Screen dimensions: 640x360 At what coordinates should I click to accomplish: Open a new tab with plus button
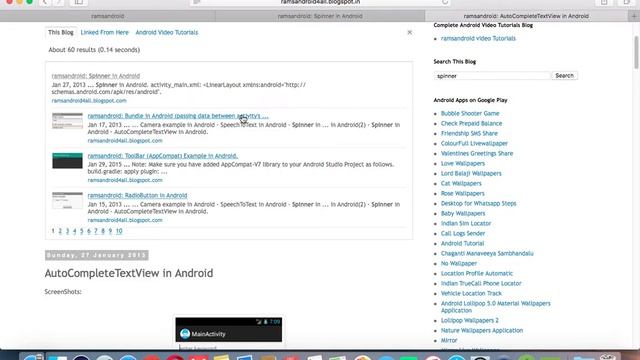(x=634, y=16)
